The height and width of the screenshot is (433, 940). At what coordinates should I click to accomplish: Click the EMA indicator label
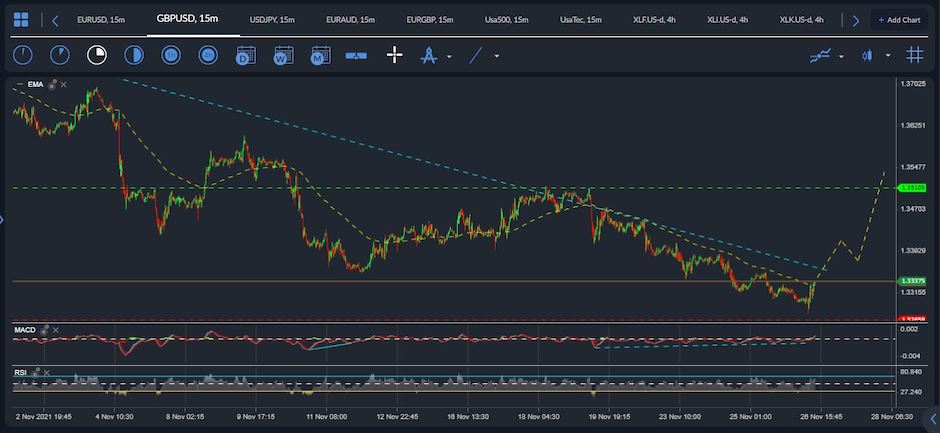tap(35, 85)
